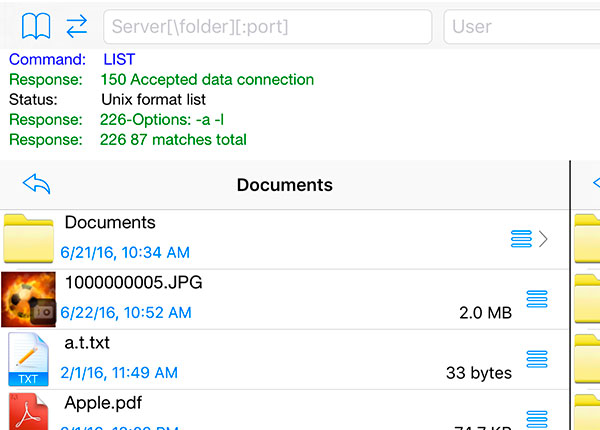Click the User input field
The image size is (600, 430).
[x=520, y=27]
